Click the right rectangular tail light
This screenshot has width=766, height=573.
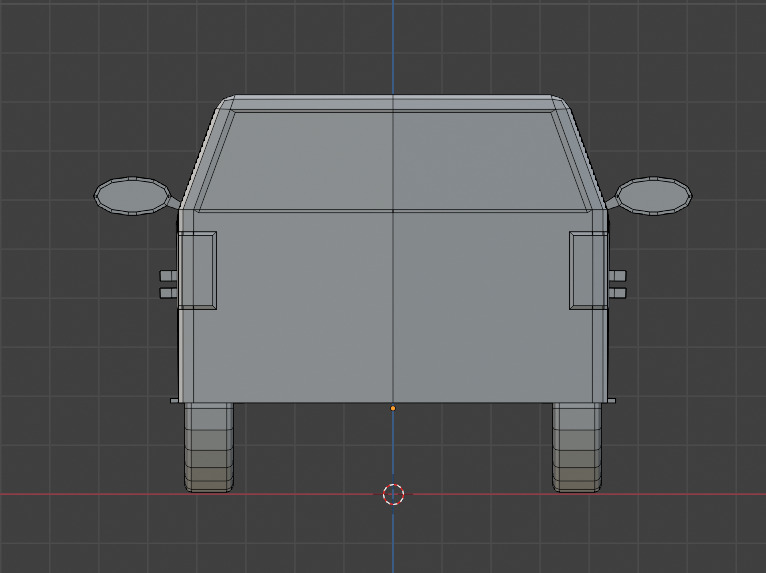click(589, 271)
